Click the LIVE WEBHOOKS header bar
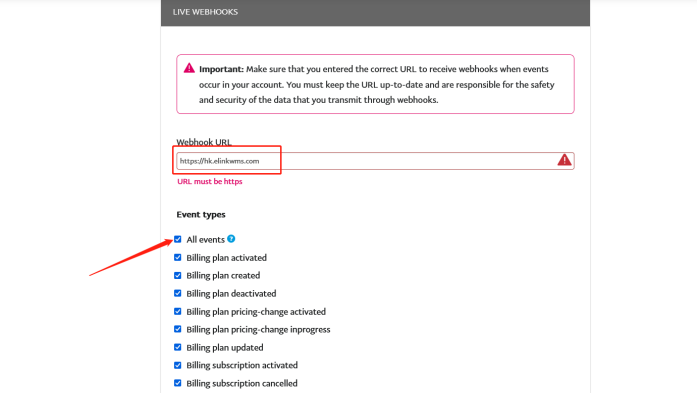The width and height of the screenshot is (698, 394). pos(375,12)
